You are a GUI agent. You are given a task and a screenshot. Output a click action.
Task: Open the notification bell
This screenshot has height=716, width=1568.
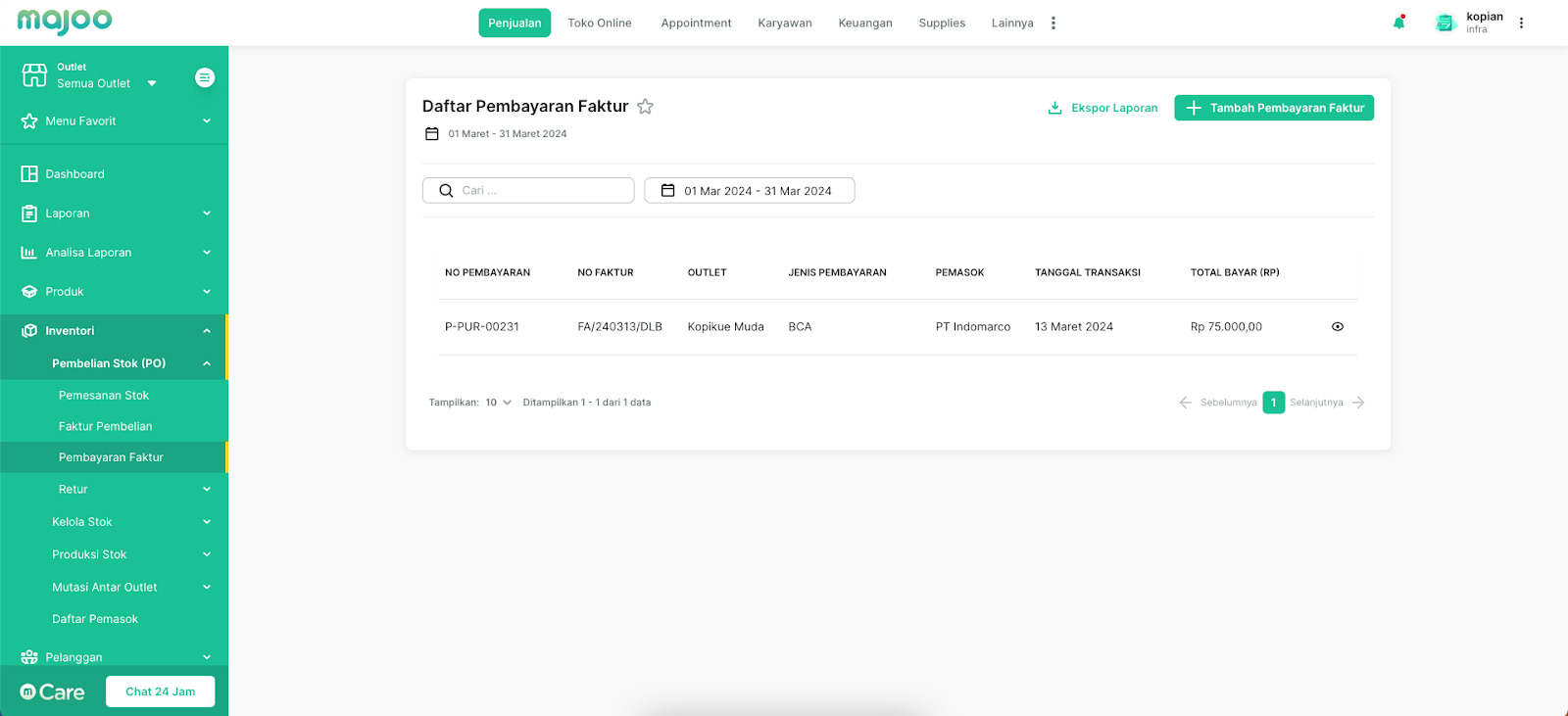[x=1399, y=23]
